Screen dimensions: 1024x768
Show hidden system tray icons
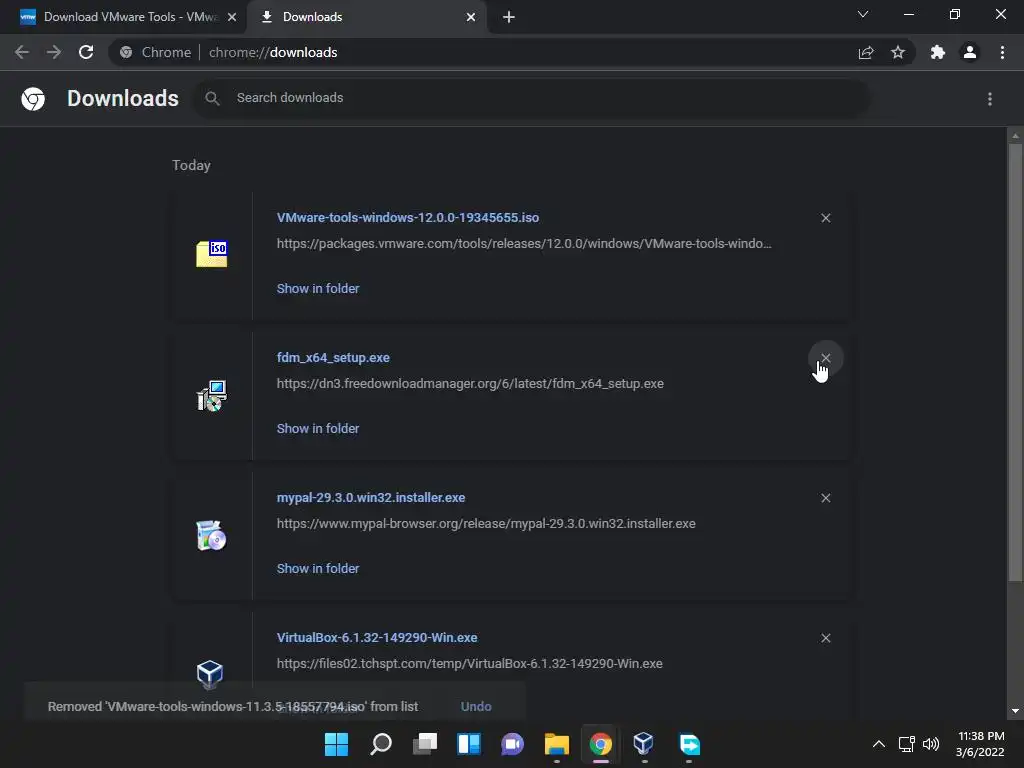[879, 744]
